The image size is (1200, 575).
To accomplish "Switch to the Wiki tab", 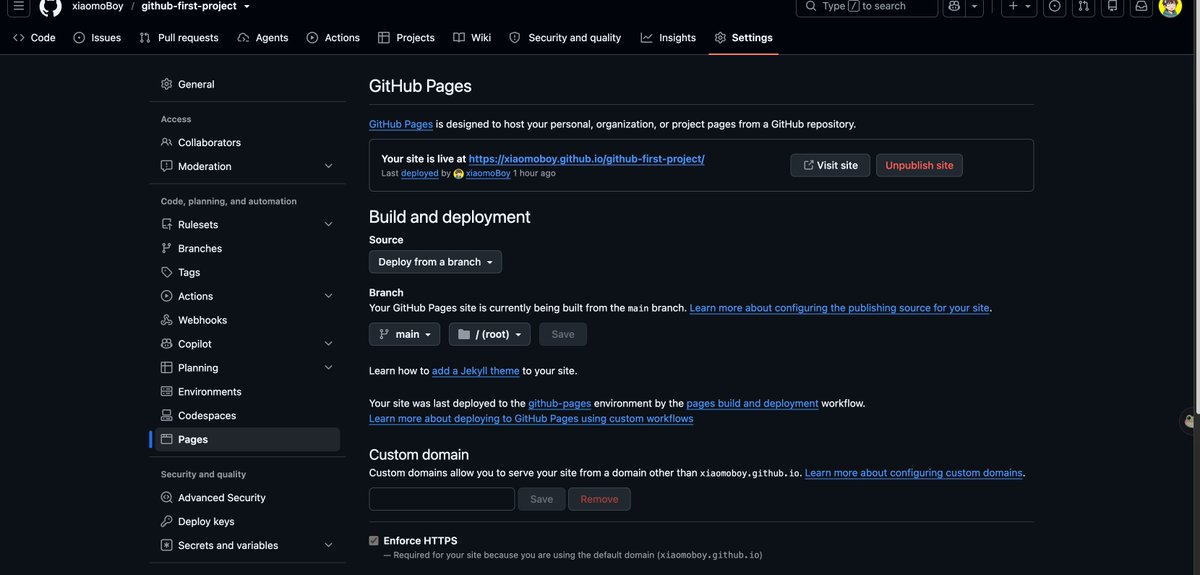I will pyautogui.click(x=472, y=38).
